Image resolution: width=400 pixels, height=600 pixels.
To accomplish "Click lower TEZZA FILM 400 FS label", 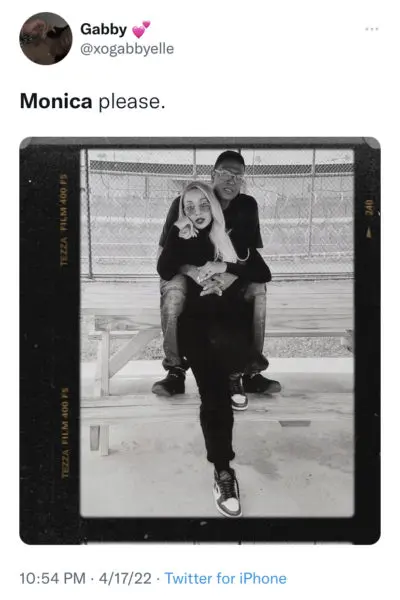I will click(x=65, y=432).
